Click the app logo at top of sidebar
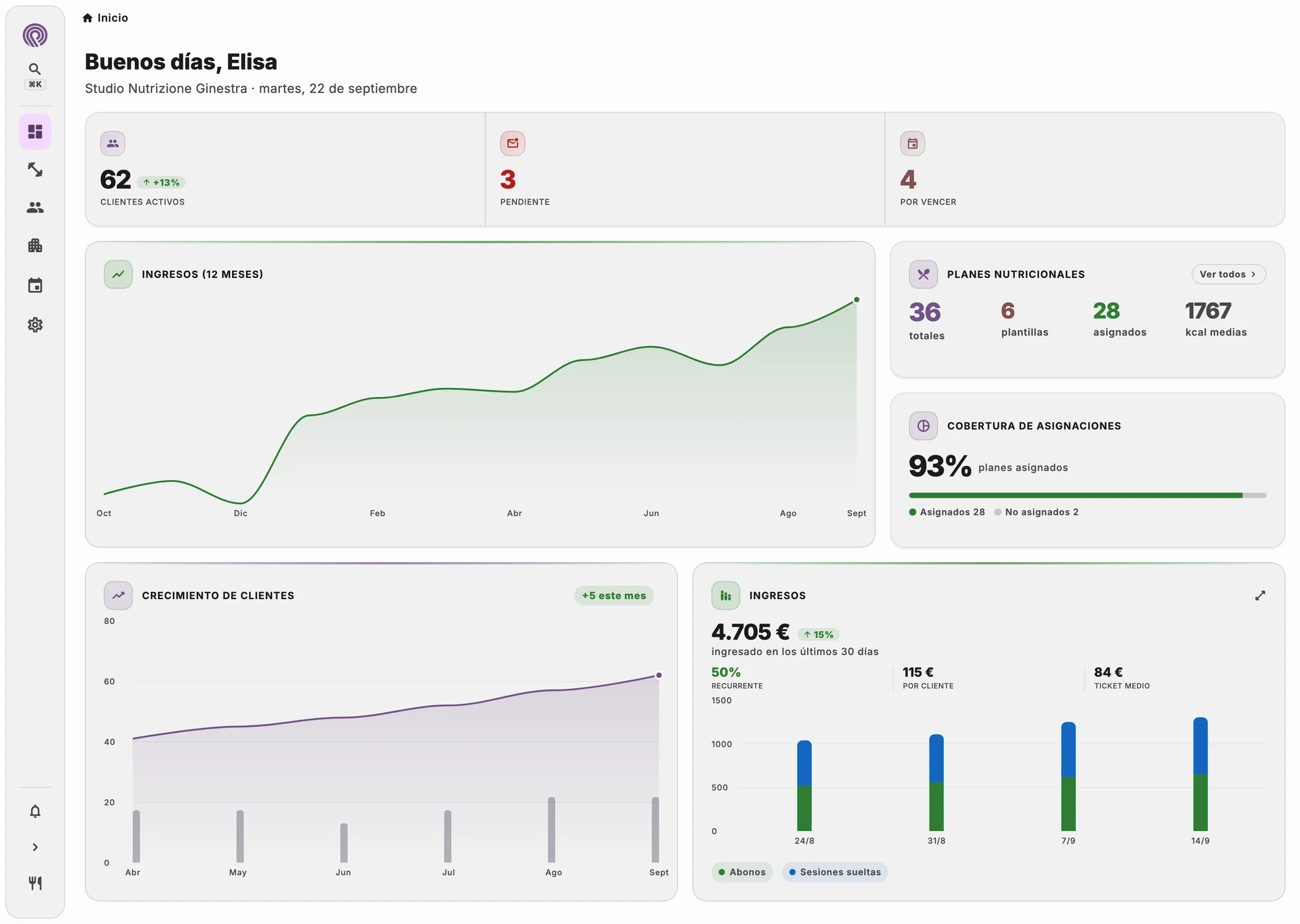Screen dimensions: 1300x924 (x=35, y=35)
